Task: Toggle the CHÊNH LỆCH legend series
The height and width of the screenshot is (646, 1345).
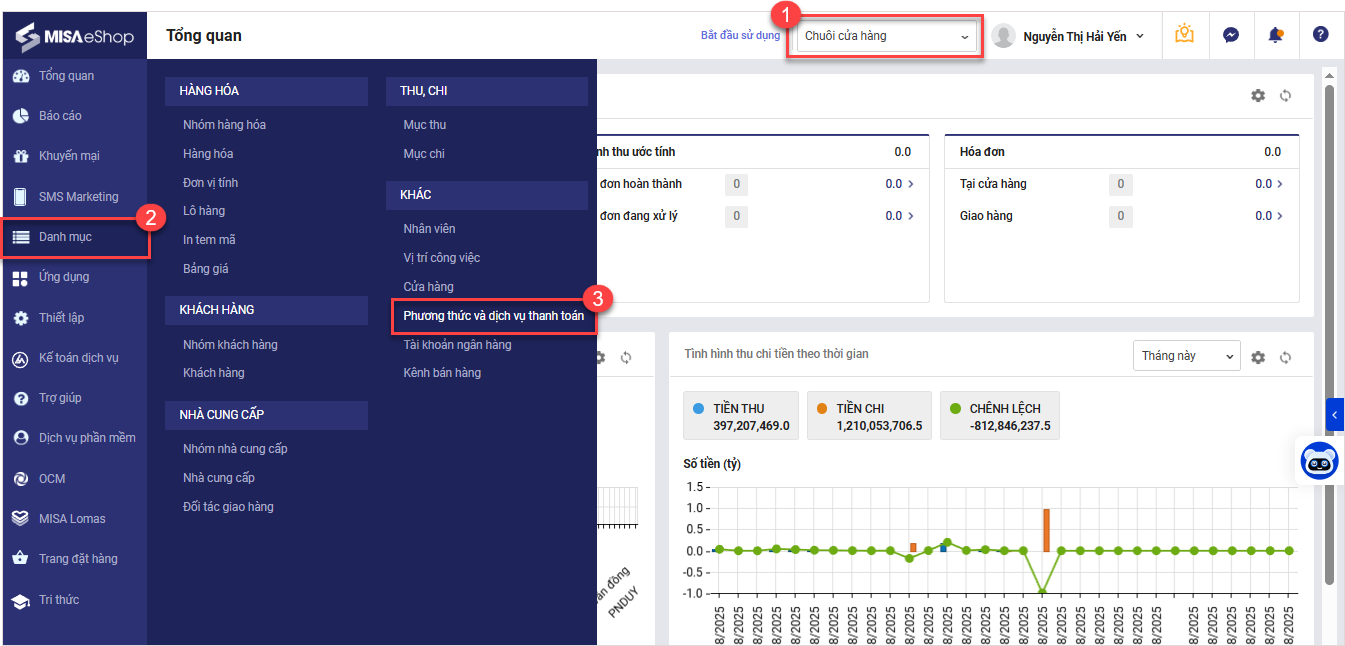Action: click(x=997, y=416)
